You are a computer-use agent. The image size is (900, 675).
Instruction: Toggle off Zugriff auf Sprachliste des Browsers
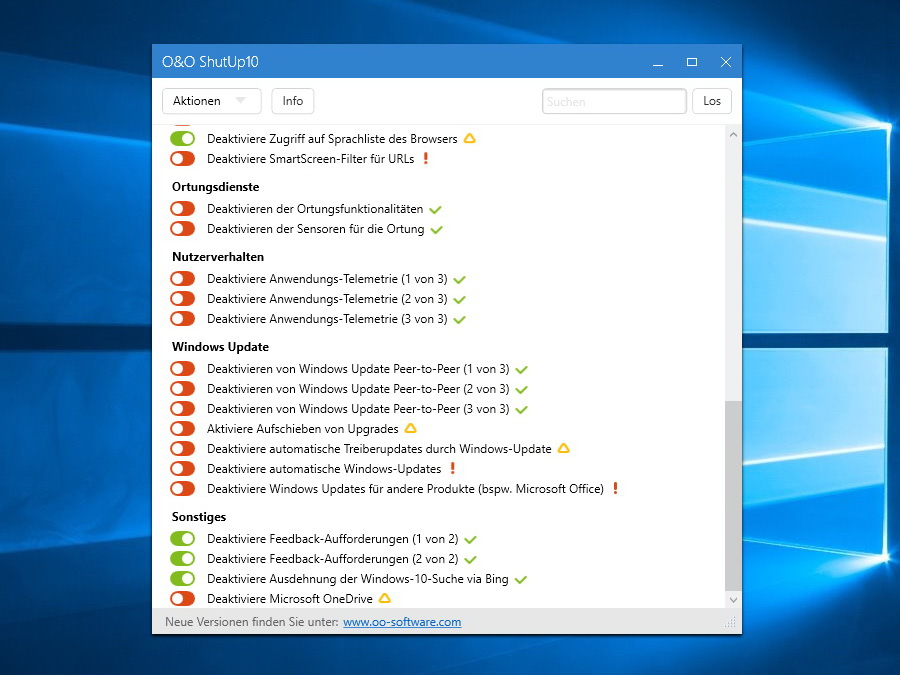(183, 138)
